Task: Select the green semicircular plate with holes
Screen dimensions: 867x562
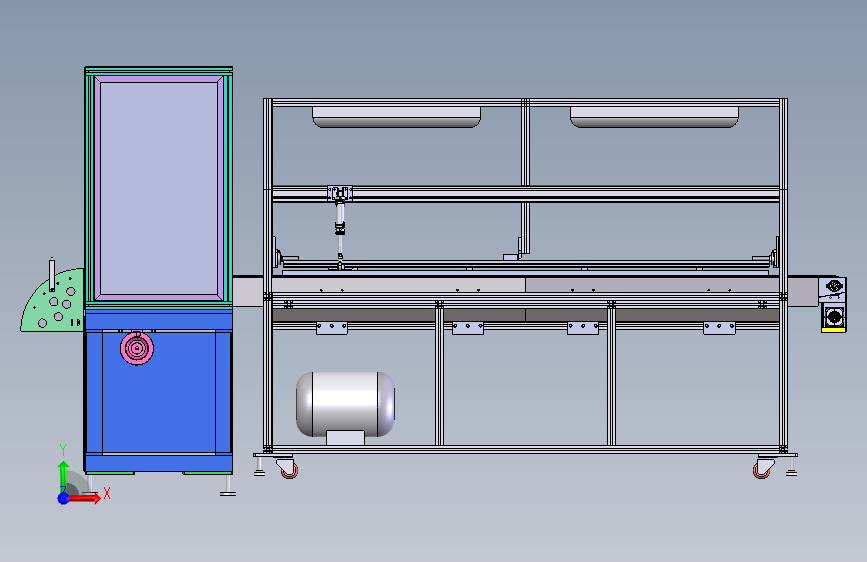Action: (52, 301)
